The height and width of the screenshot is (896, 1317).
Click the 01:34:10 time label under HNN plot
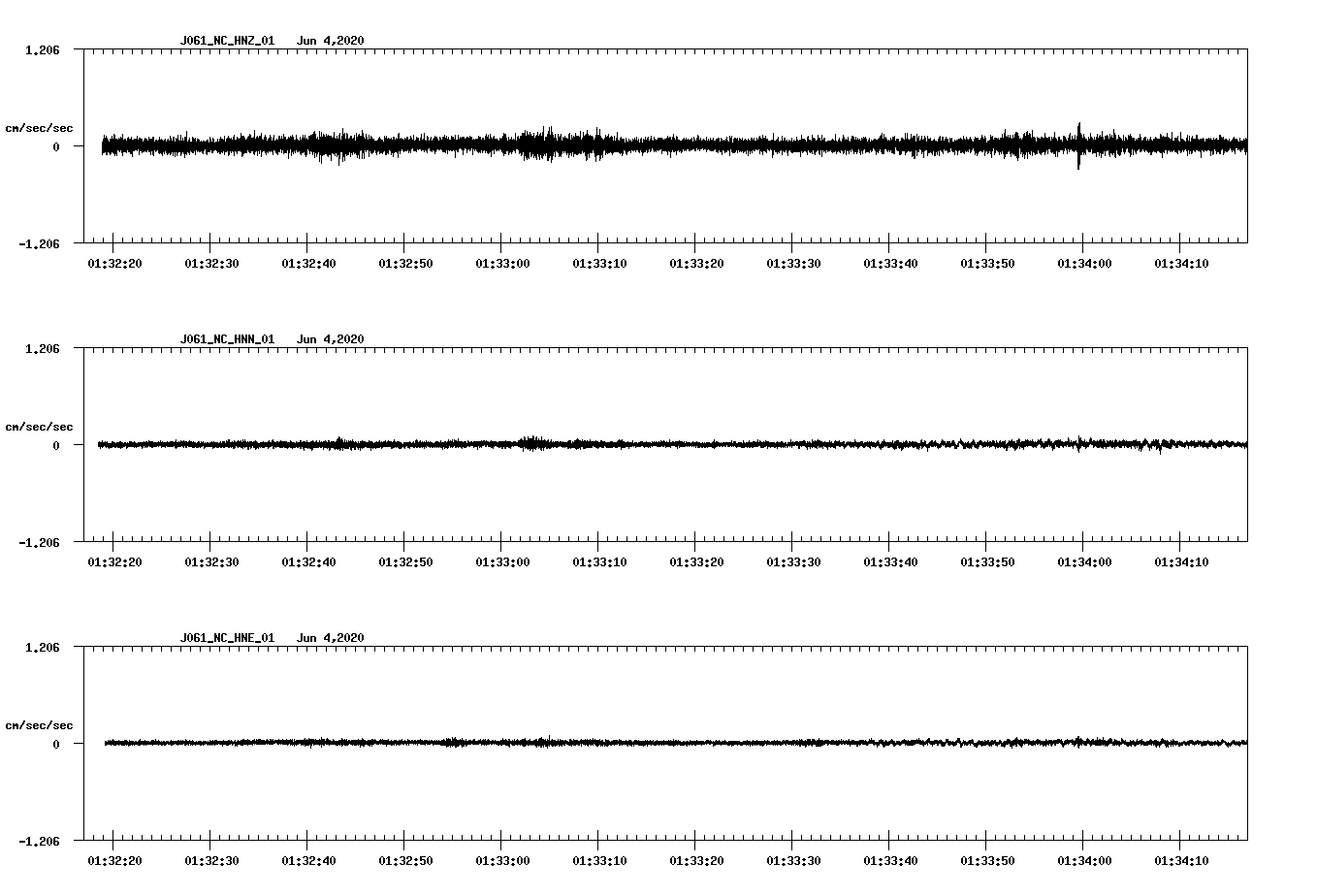tap(1181, 562)
